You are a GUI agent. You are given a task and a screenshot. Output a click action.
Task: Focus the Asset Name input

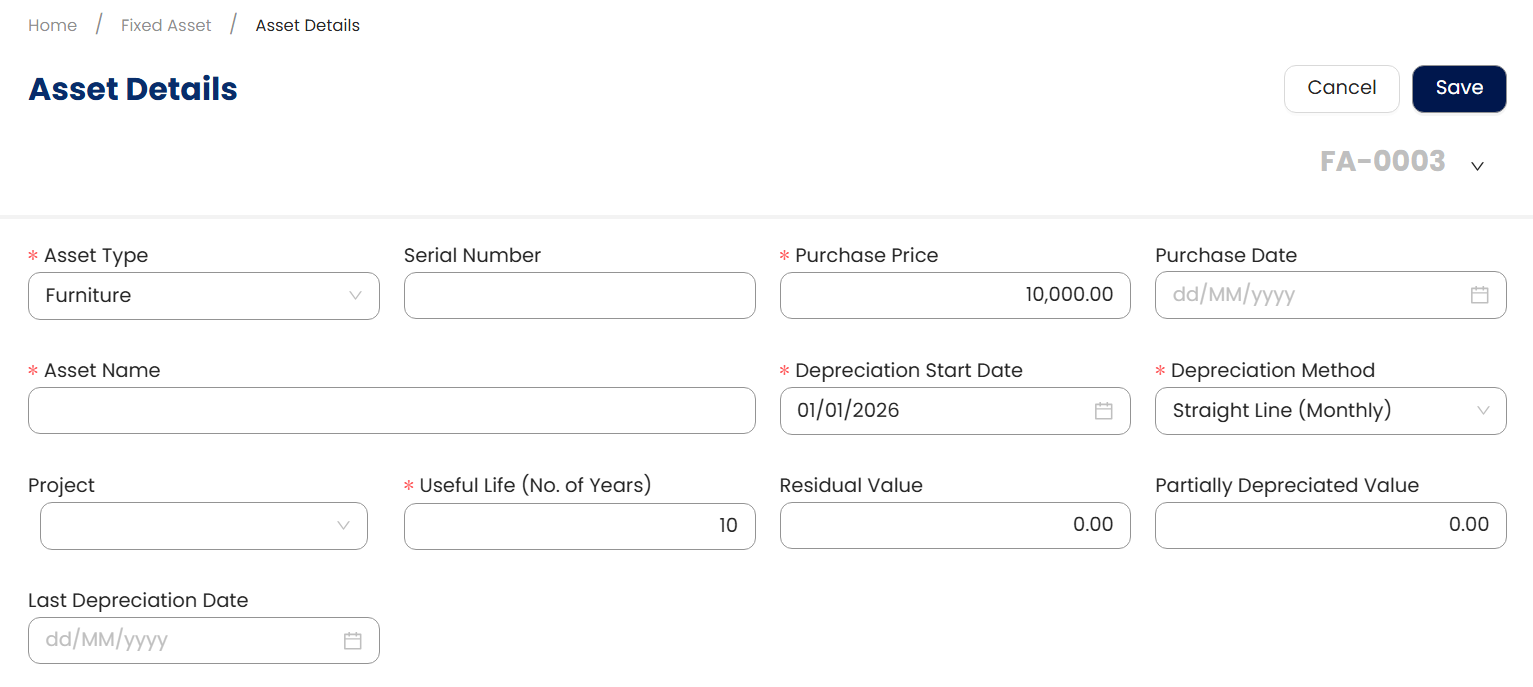click(391, 411)
